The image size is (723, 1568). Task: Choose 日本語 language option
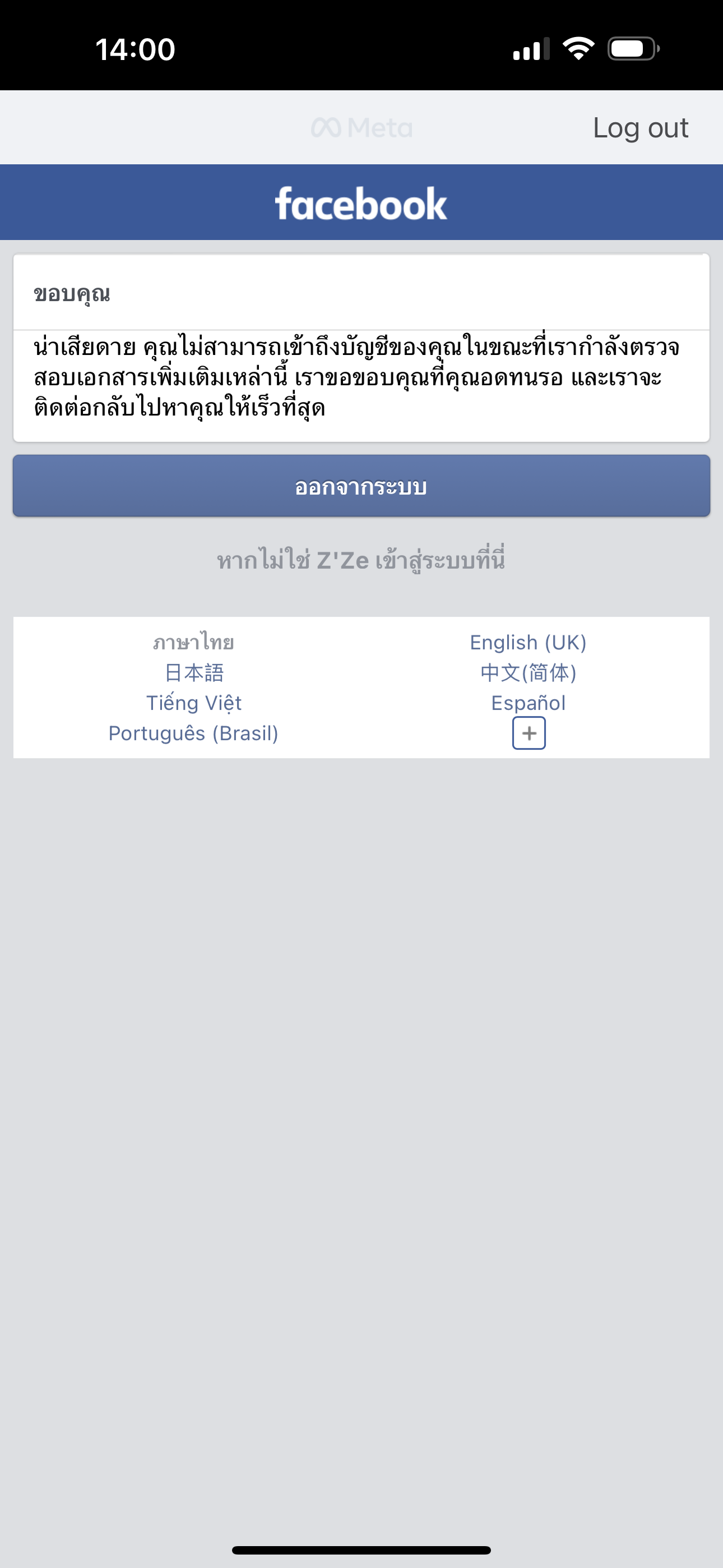point(193,672)
